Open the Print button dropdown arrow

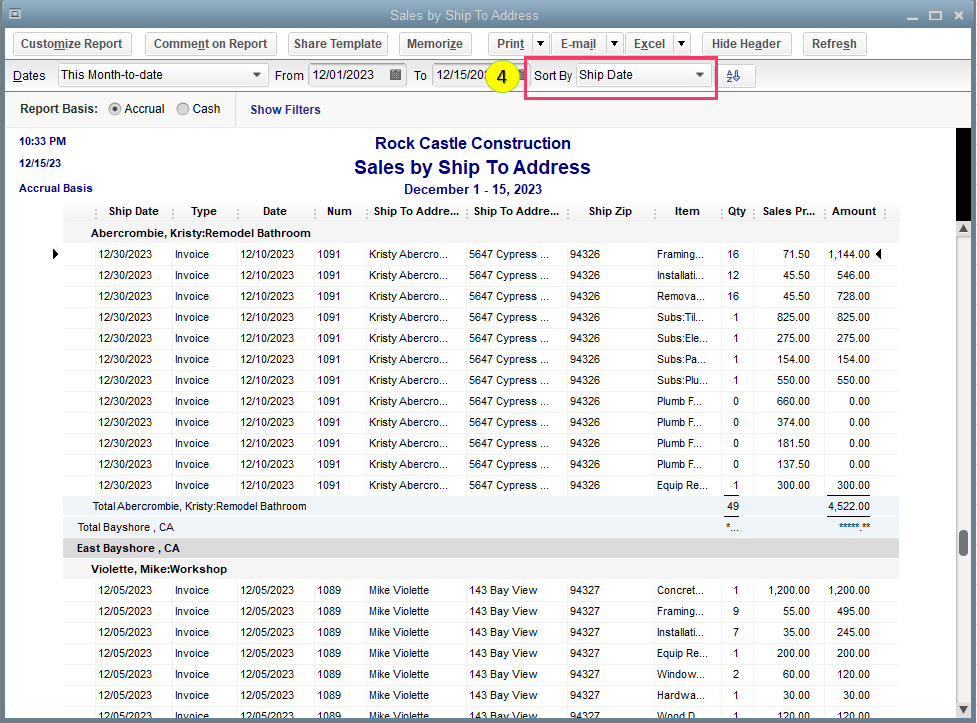pos(540,44)
